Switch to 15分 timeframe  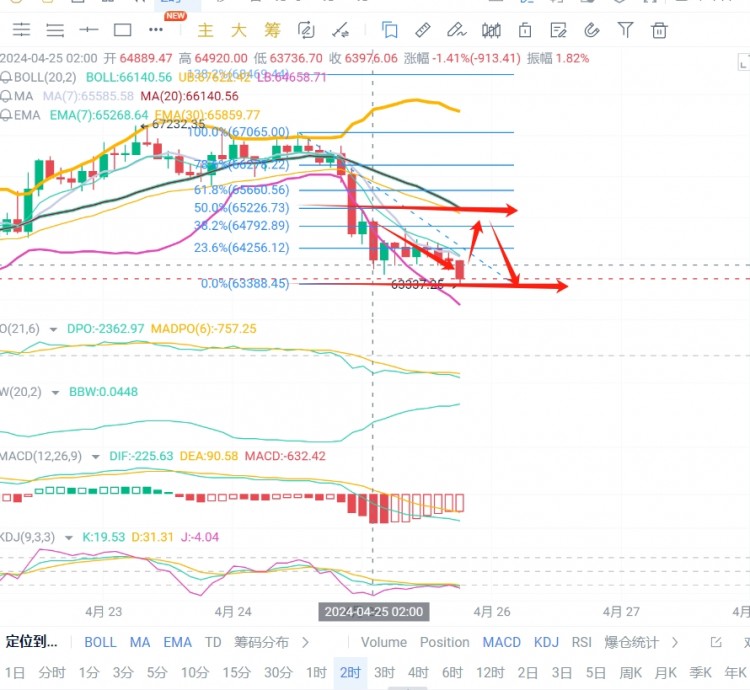[x=236, y=673]
